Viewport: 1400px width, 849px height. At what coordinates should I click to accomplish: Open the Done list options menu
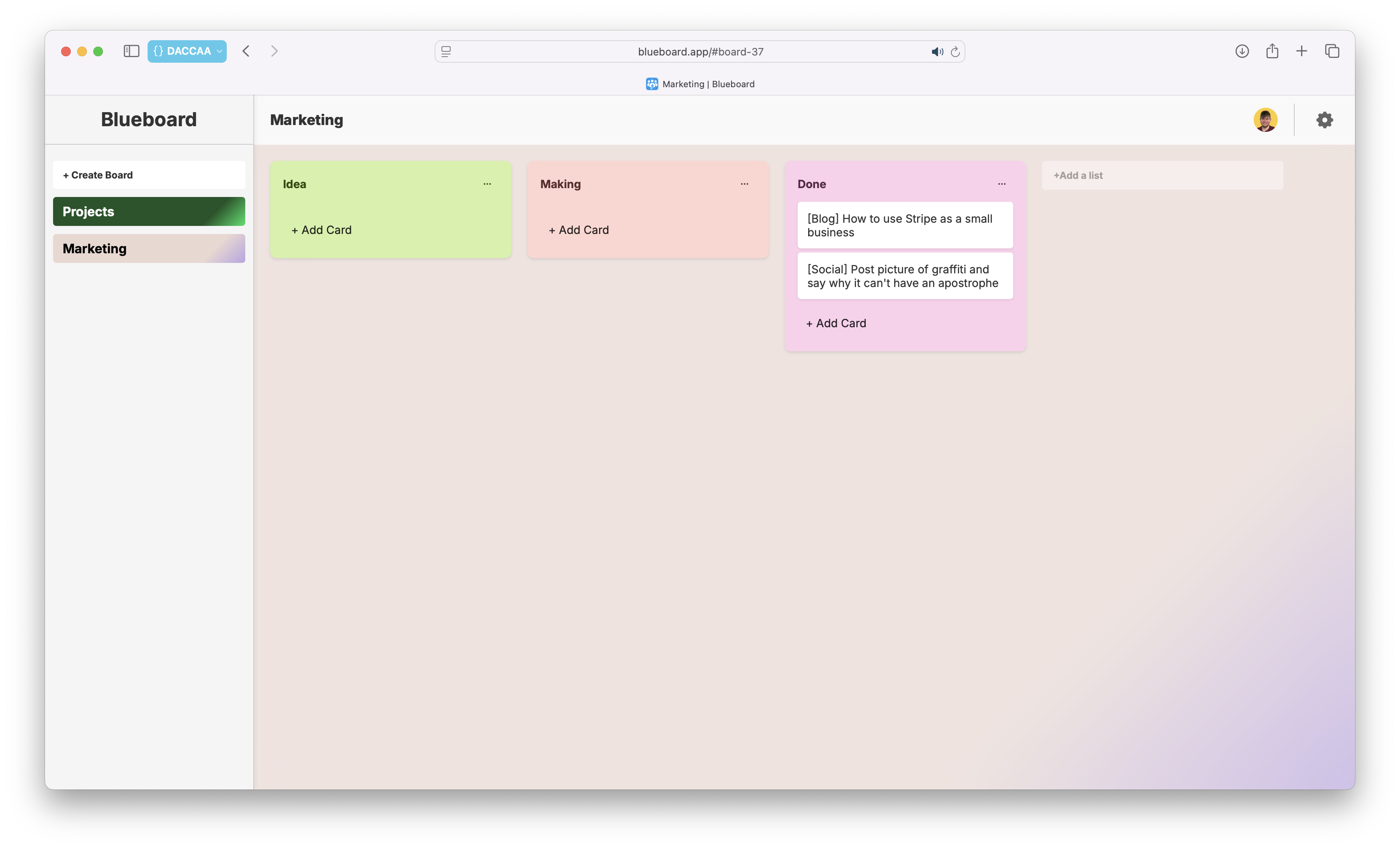click(1002, 184)
